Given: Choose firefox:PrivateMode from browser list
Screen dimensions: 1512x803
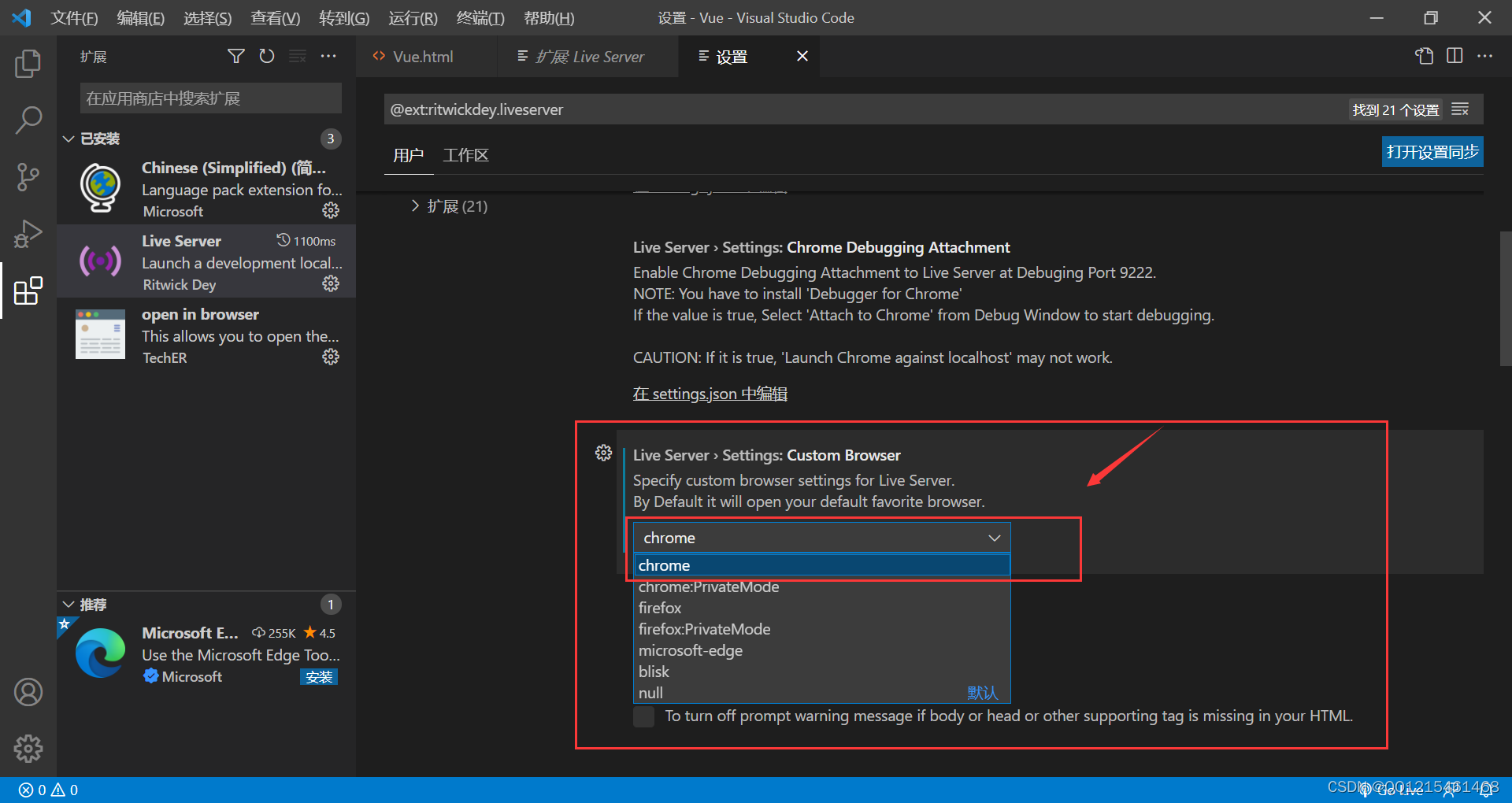Looking at the screenshot, I should click(821, 629).
